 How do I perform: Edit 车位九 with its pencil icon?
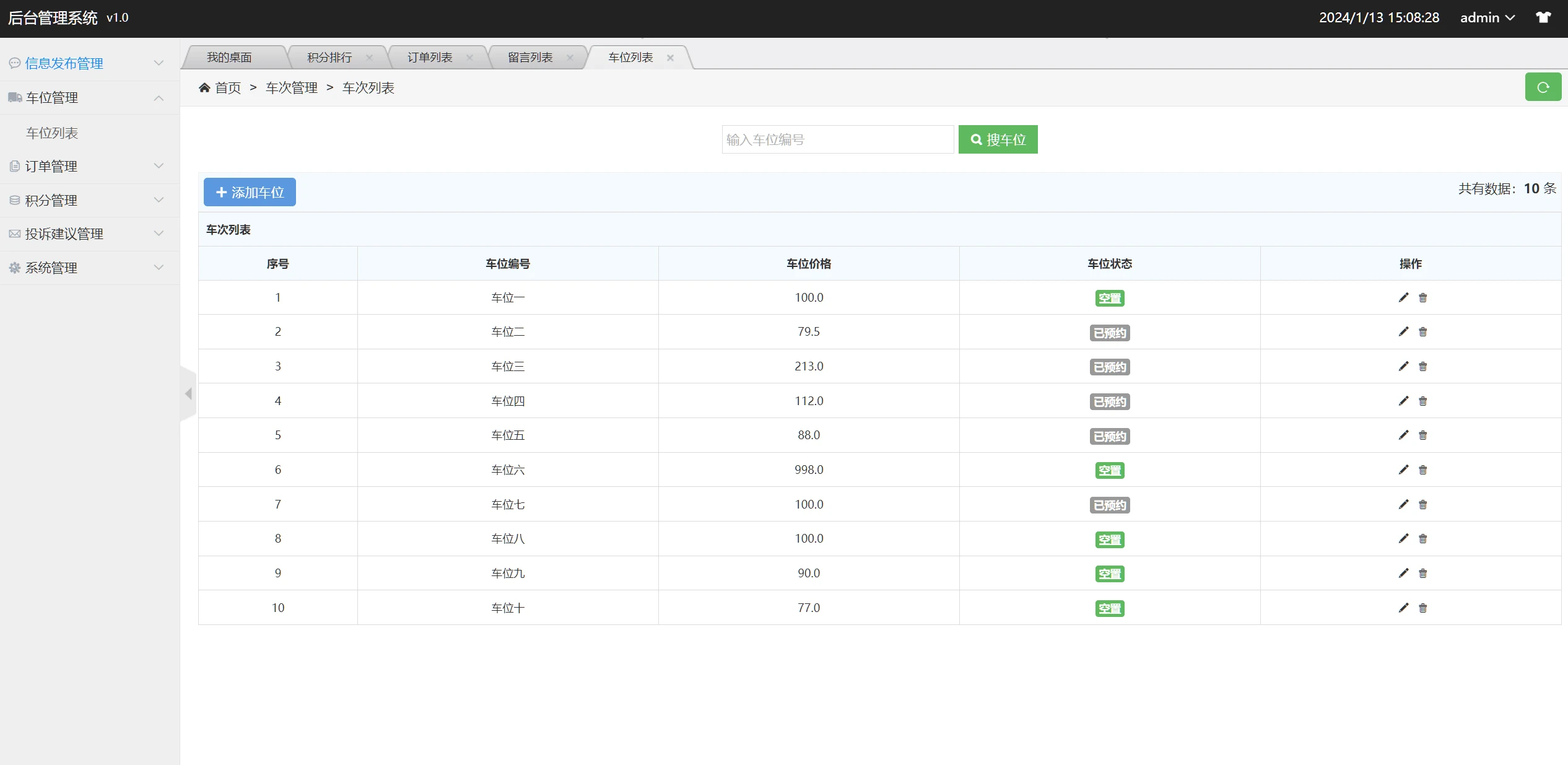1403,574
